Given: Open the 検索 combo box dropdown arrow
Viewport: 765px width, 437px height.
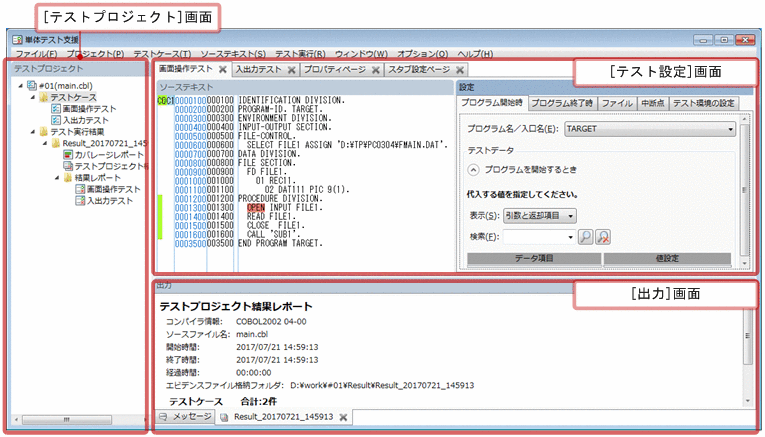Looking at the screenshot, I should [x=570, y=237].
